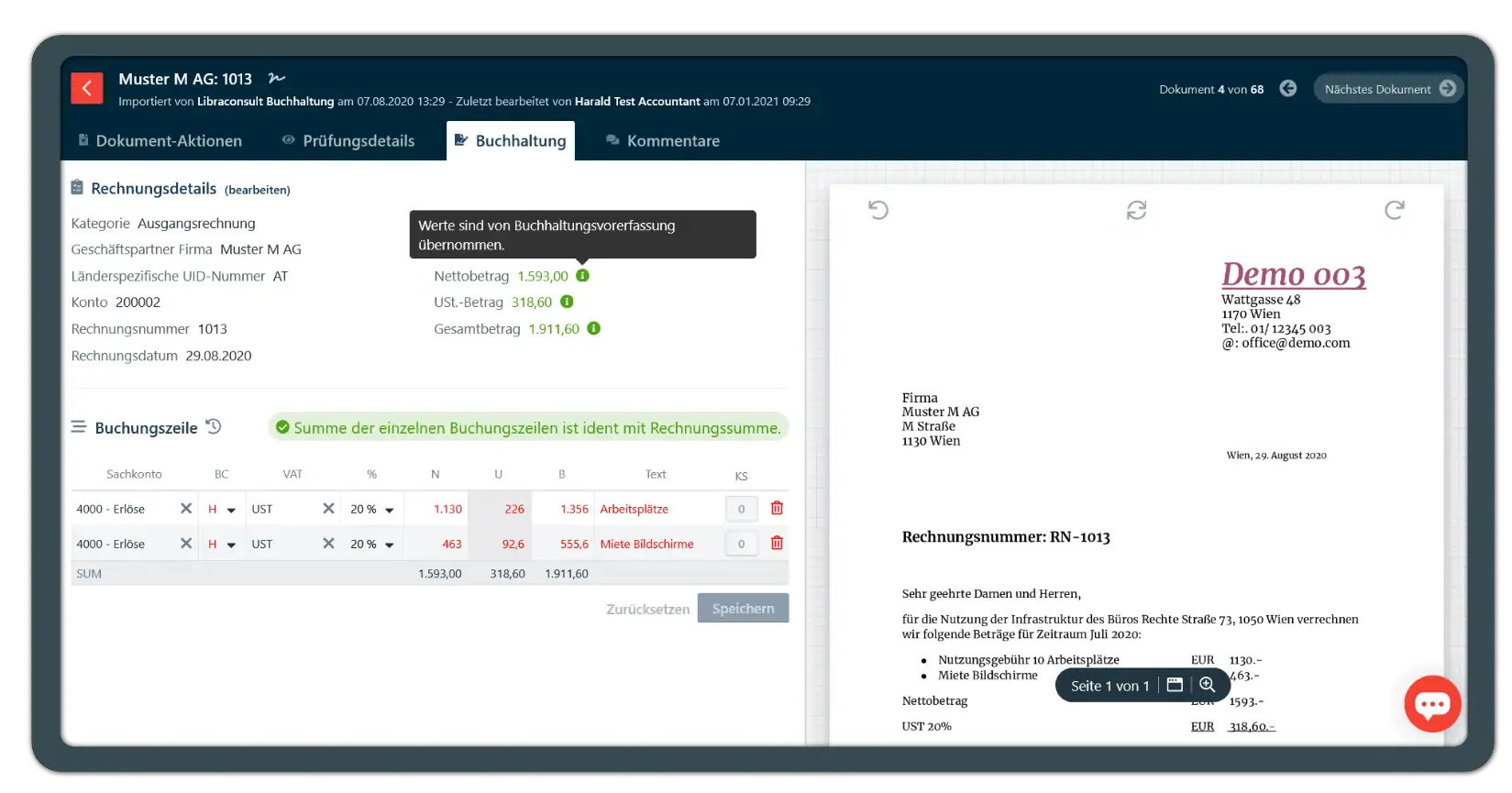The image size is (1512, 793).
Task: Click the clipboard icon beside Rechnungsdetails
Action: [78, 188]
